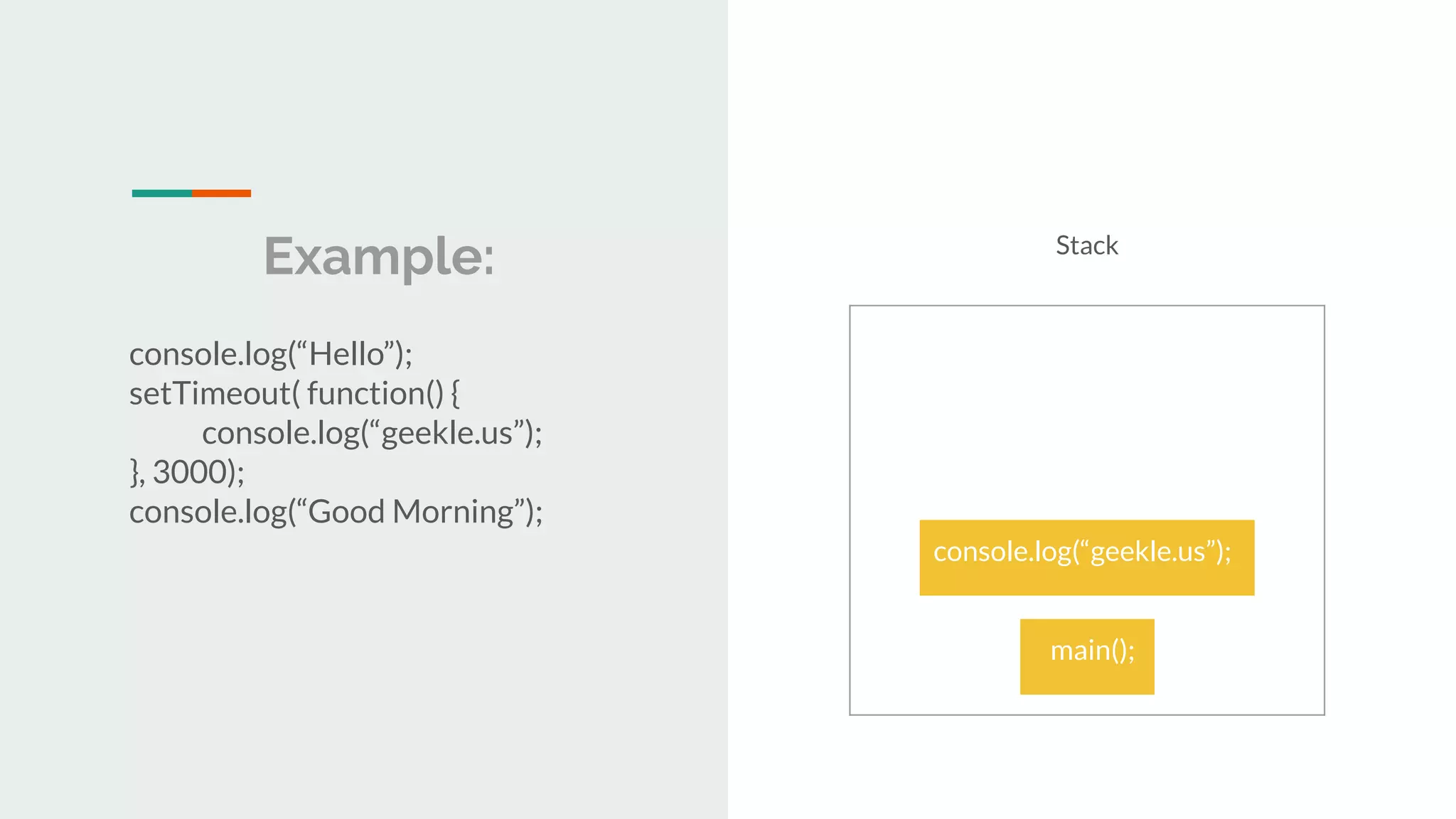The width and height of the screenshot is (1456, 819).
Task: Click the Stack label above the box
Action: pos(1086,245)
